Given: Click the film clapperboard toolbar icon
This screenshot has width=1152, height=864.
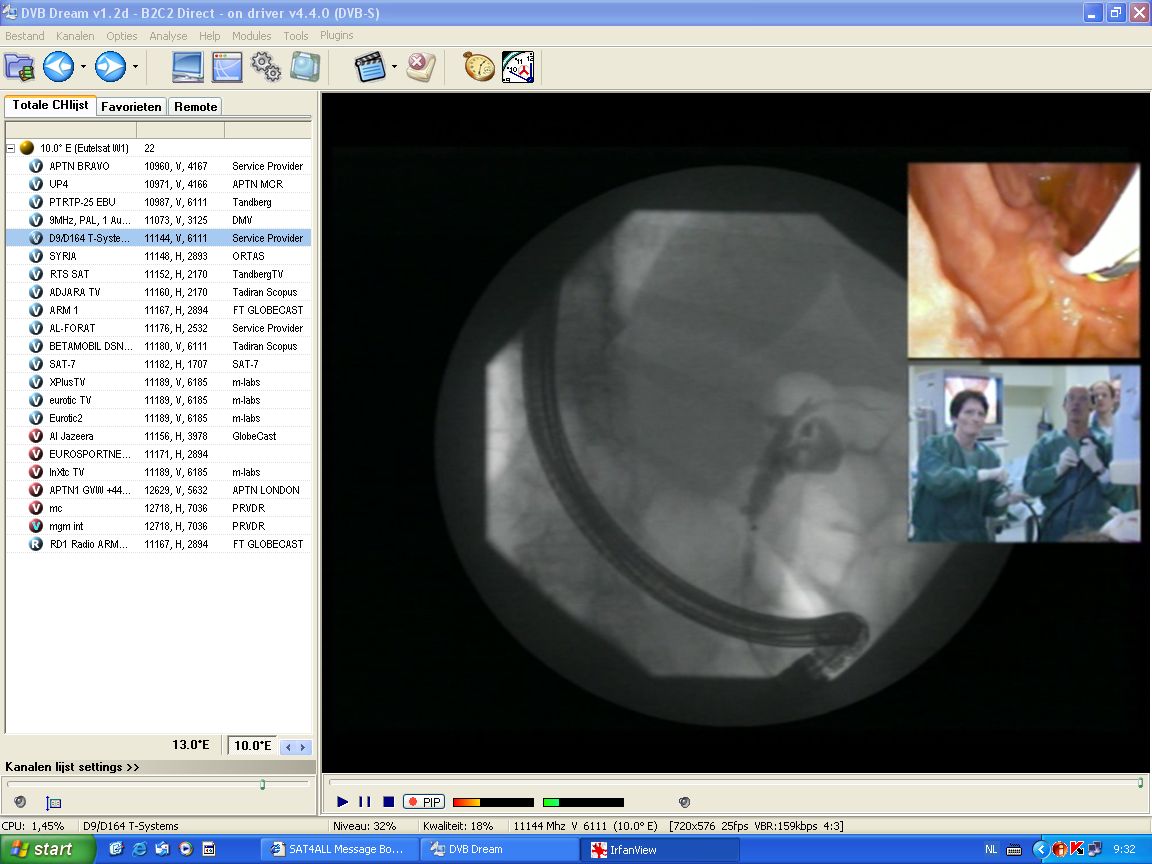Looking at the screenshot, I should 370,67.
